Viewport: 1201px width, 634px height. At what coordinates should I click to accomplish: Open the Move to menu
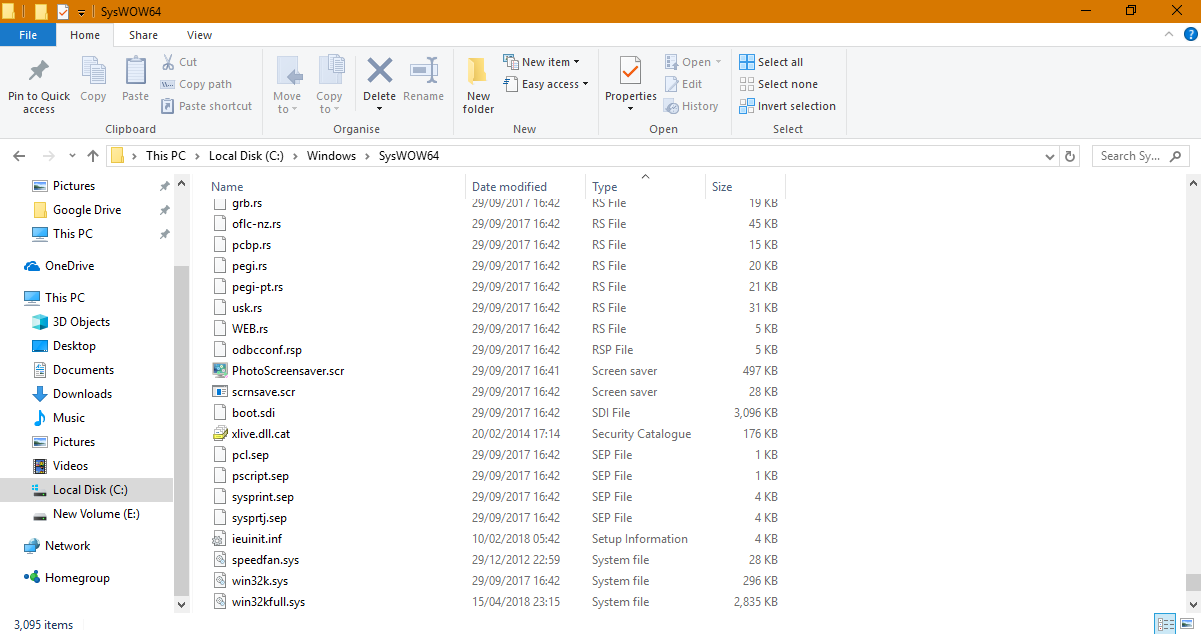(288, 85)
